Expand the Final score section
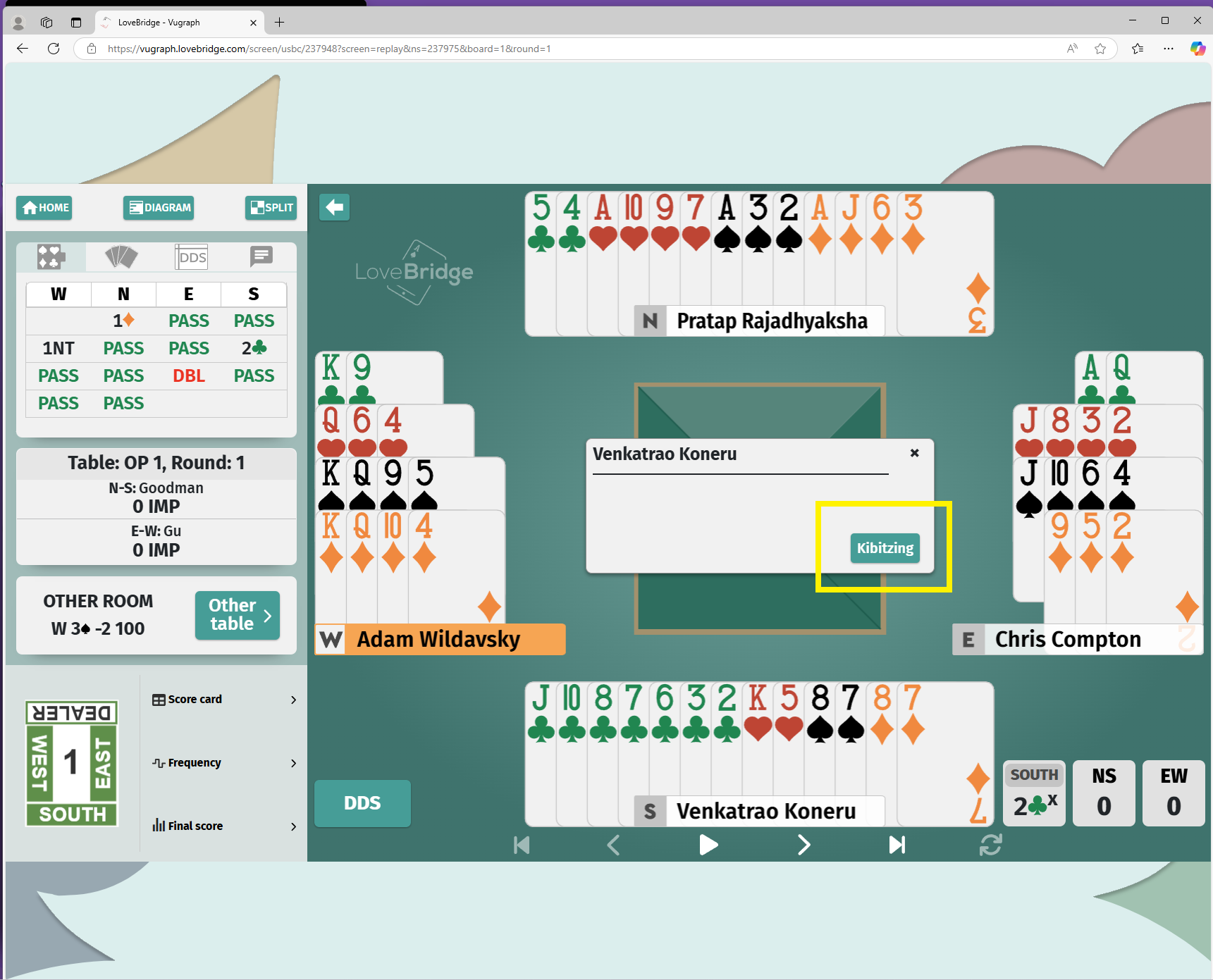The height and width of the screenshot is (980, 1213). [x=224, y=826]
